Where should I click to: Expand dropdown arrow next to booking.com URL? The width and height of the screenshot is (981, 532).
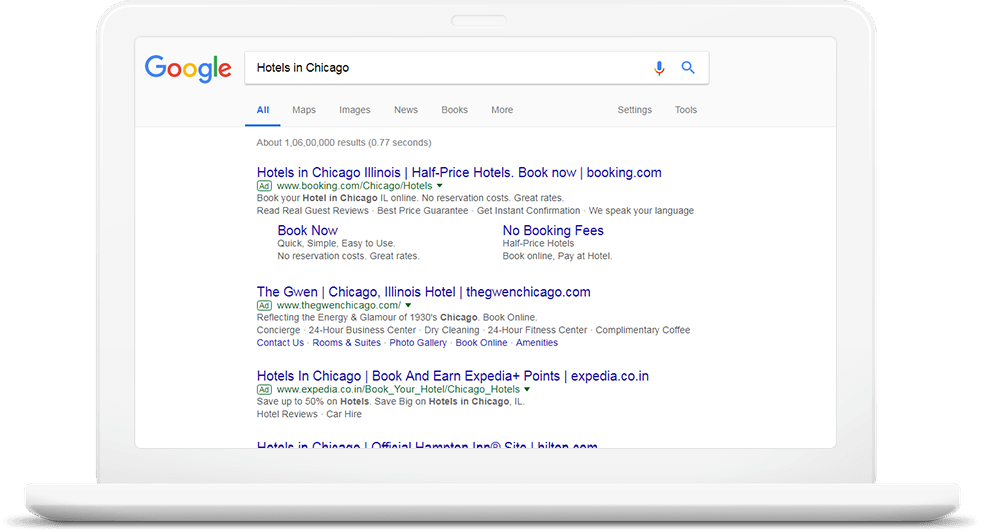[439, 186]
